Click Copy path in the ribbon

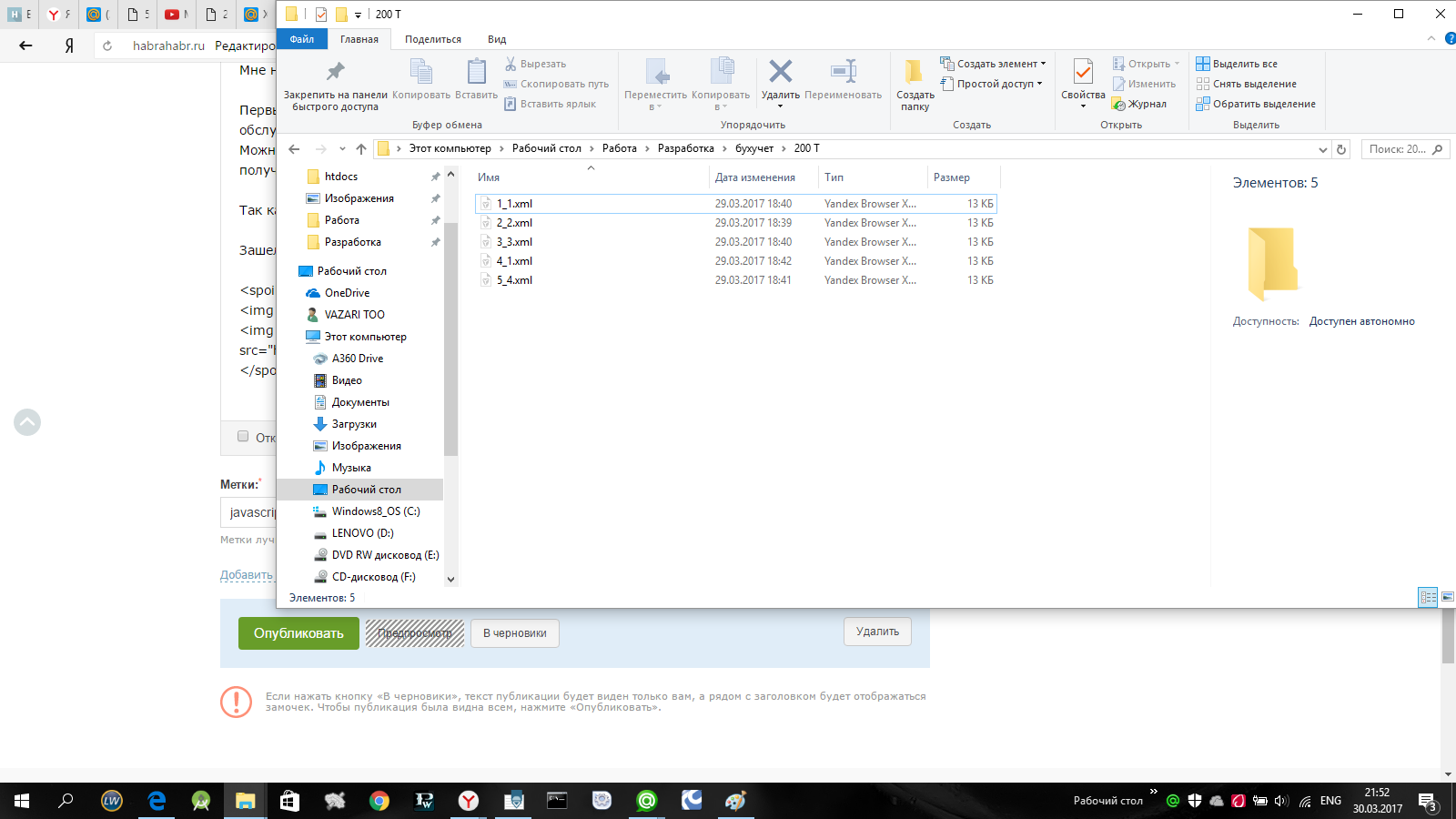click(556, 84)
